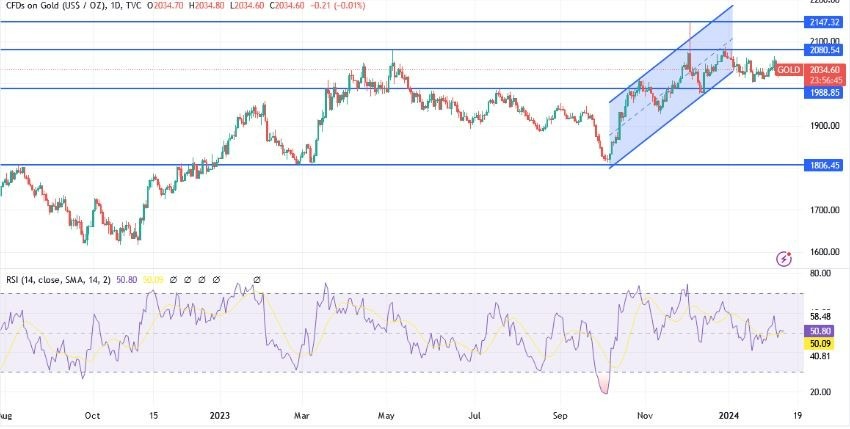Click 80.00 on the RSI scale
This screenshot has width=850, height=429.
click(x=822, y=273)
